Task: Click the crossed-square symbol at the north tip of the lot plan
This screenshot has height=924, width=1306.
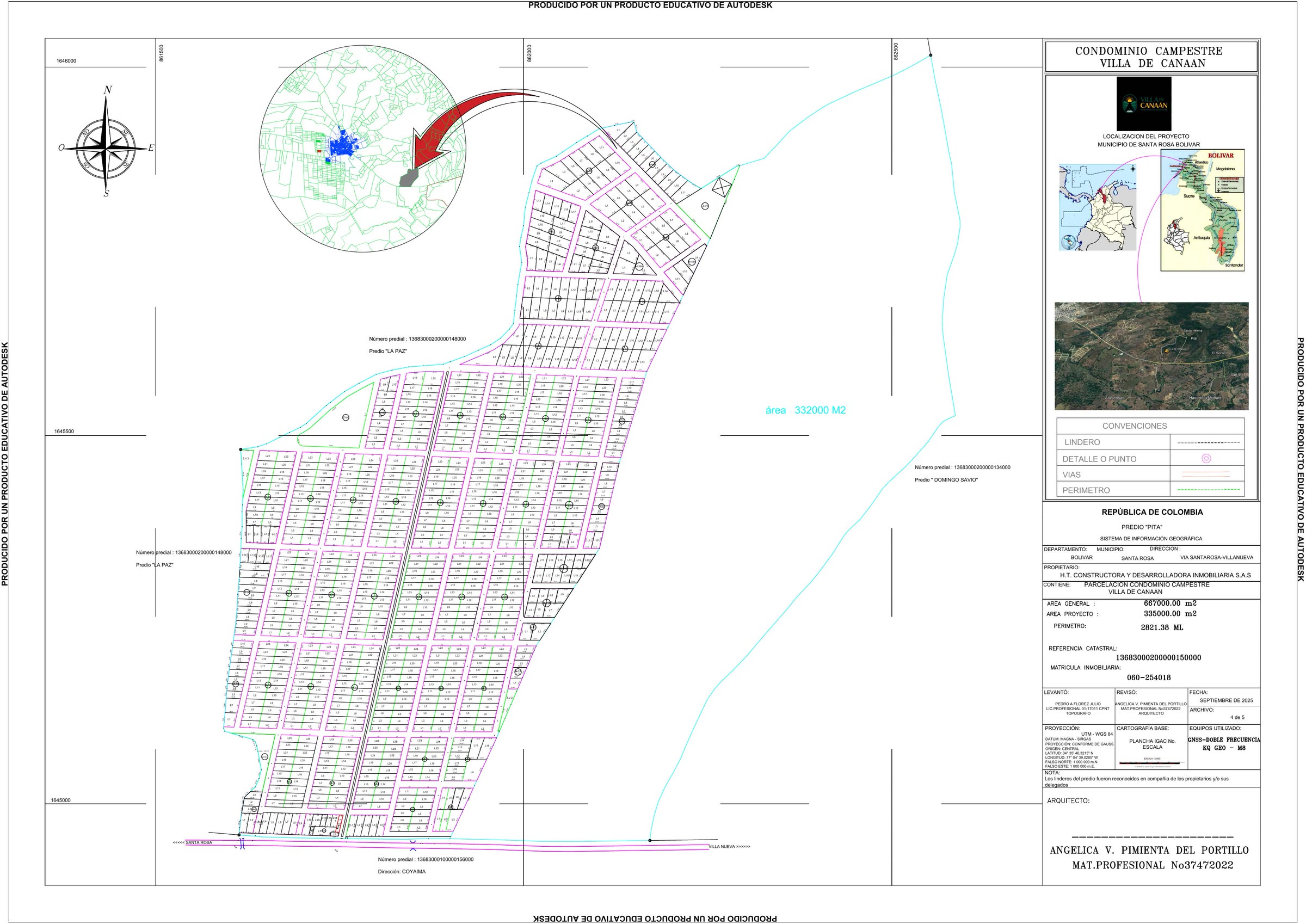Action: click(720, 187)
